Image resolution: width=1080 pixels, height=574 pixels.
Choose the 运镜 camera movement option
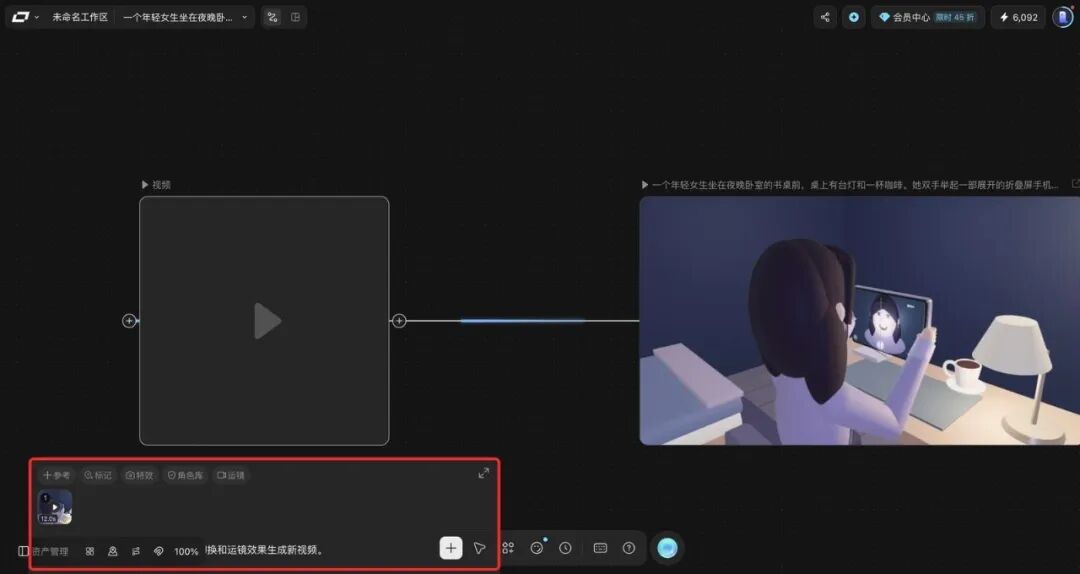tap(231, 475)
